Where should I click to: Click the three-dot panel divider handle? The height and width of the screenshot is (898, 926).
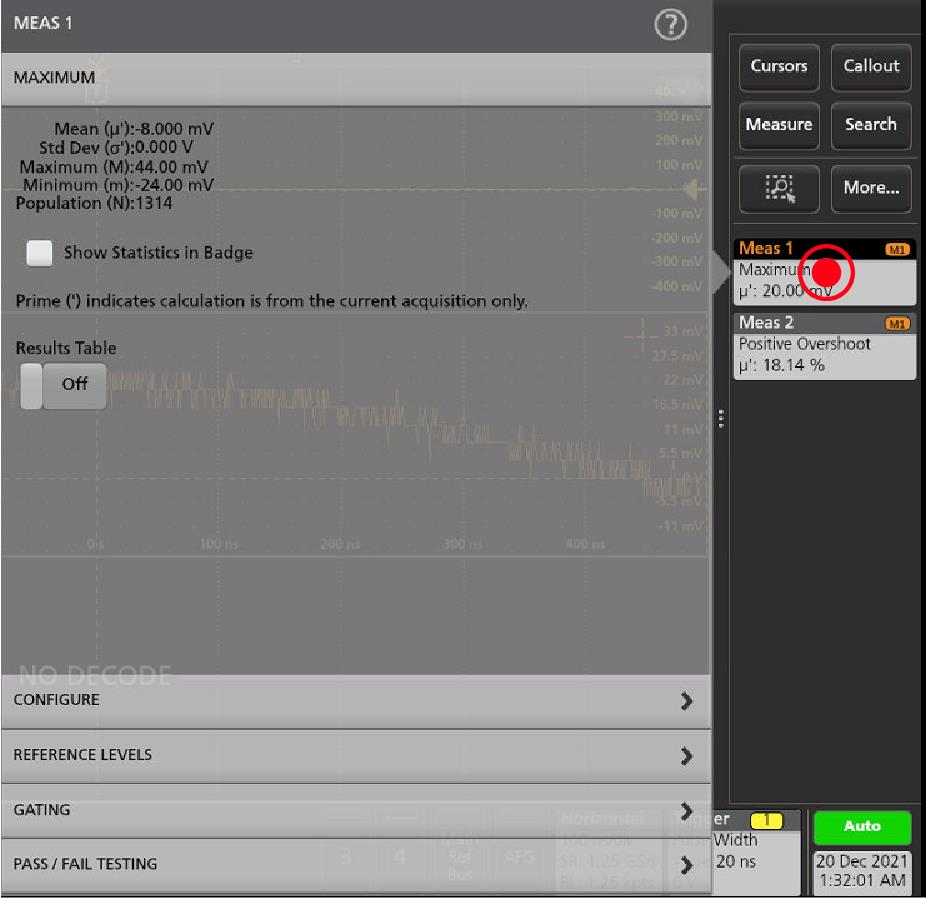(721, 420)
